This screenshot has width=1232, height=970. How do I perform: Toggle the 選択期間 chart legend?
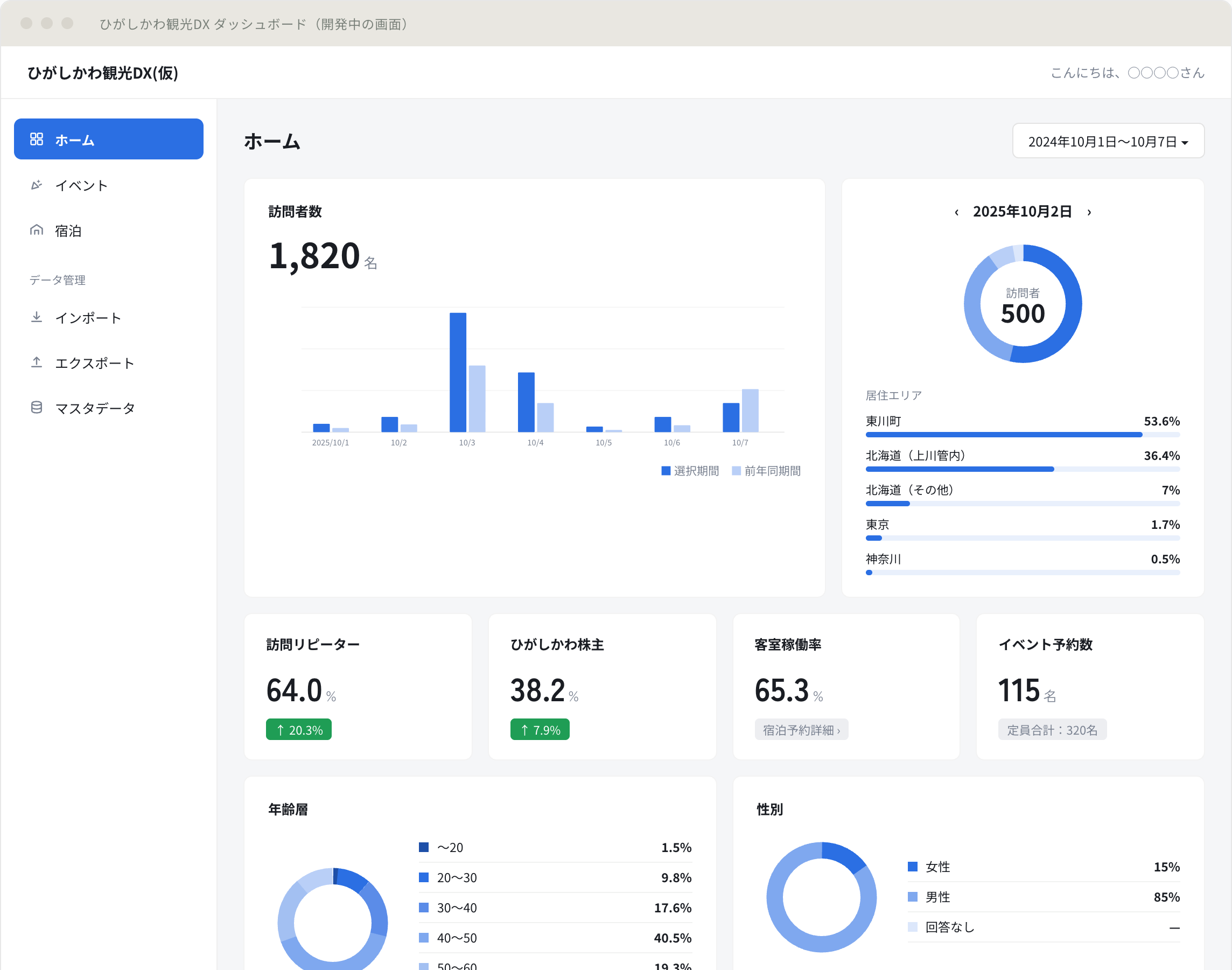tap(690, 471)
